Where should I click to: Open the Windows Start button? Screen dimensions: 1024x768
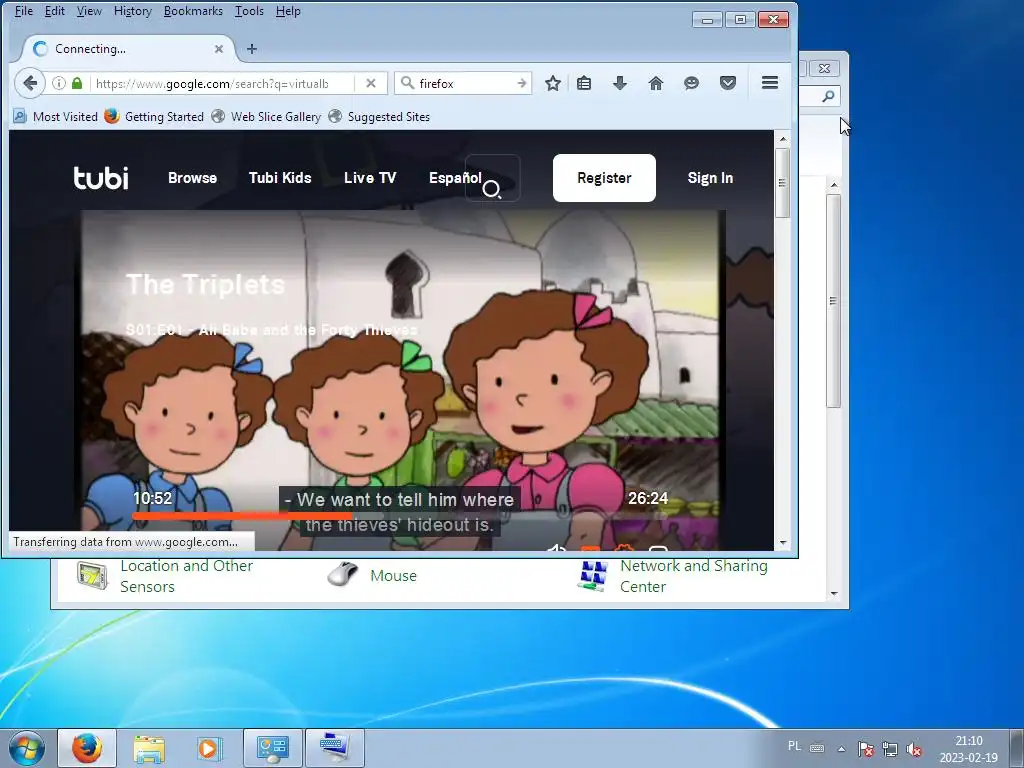pos(26,748)
